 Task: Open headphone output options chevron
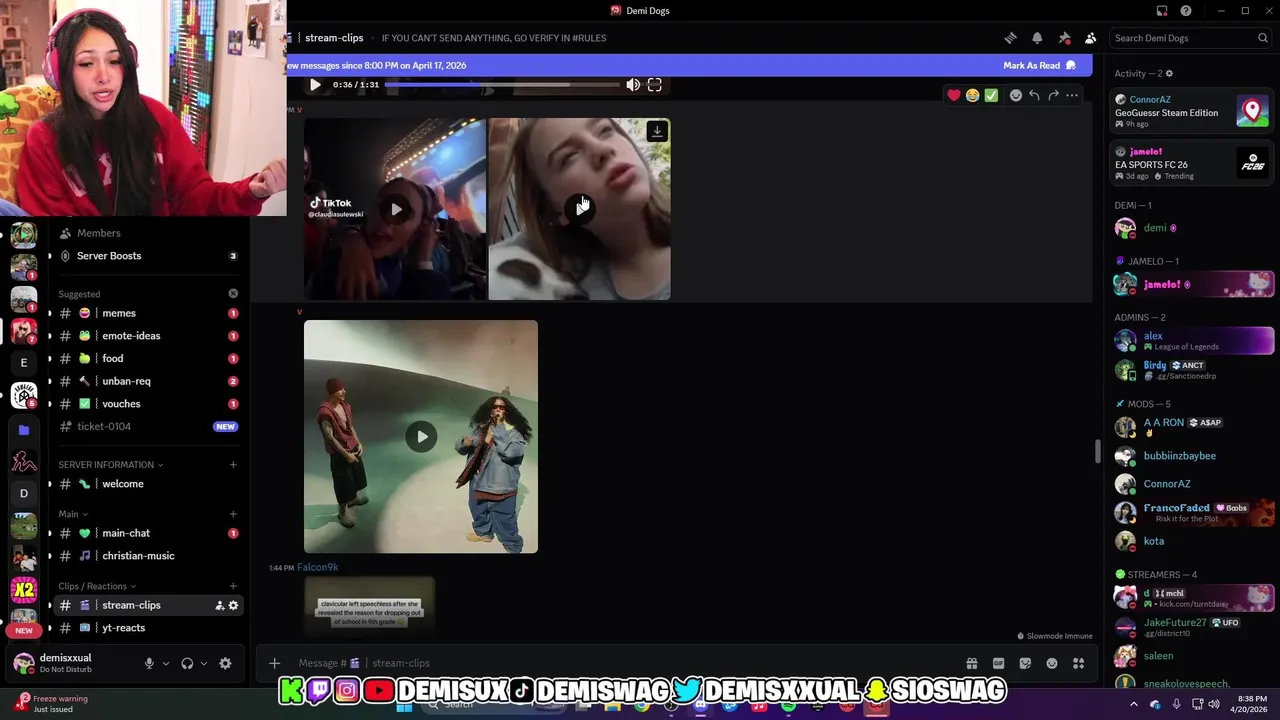204,663
